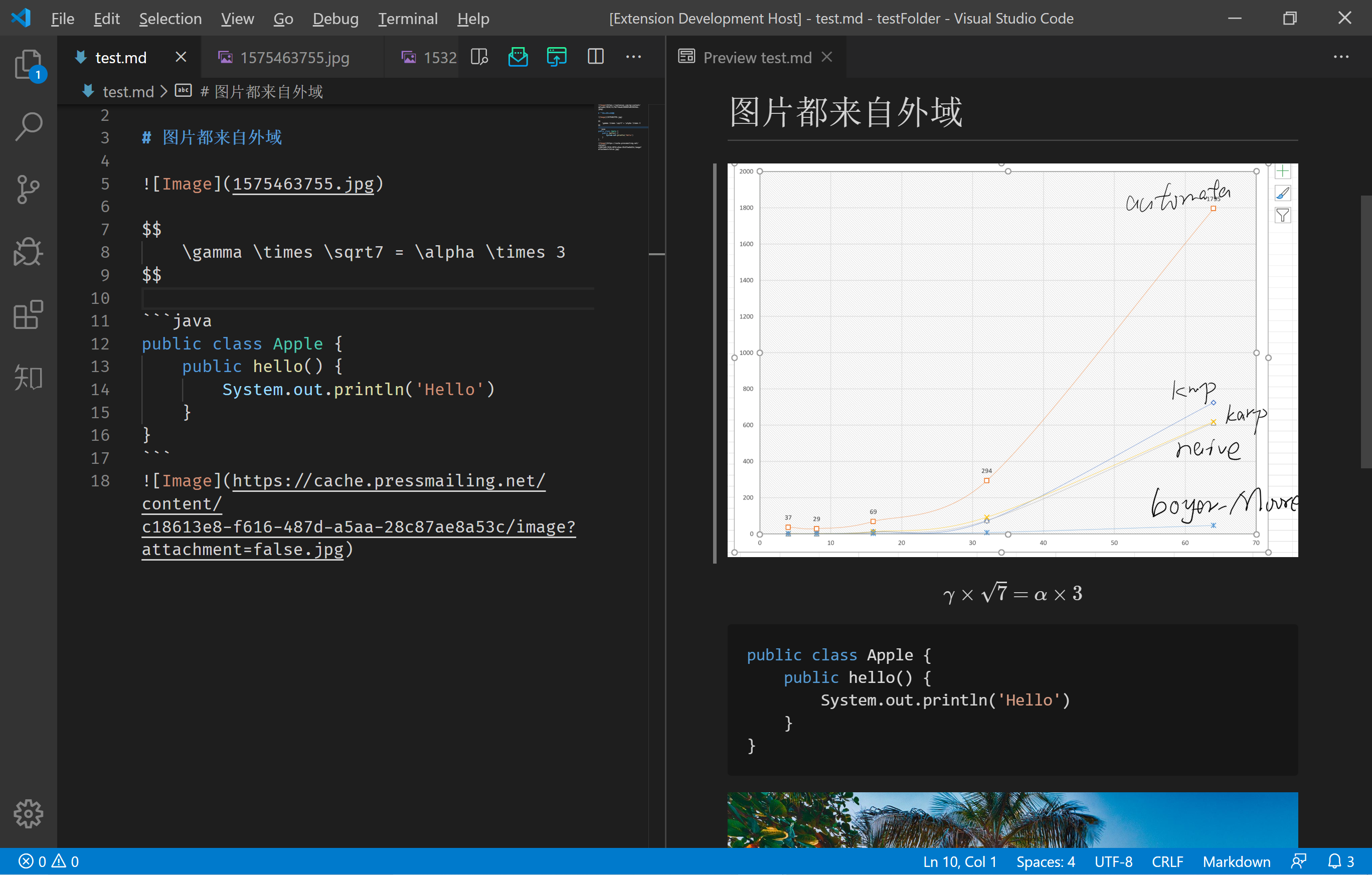
Task: Open editor More Actions ellipsis menu
Action: (x=633, y=57)
